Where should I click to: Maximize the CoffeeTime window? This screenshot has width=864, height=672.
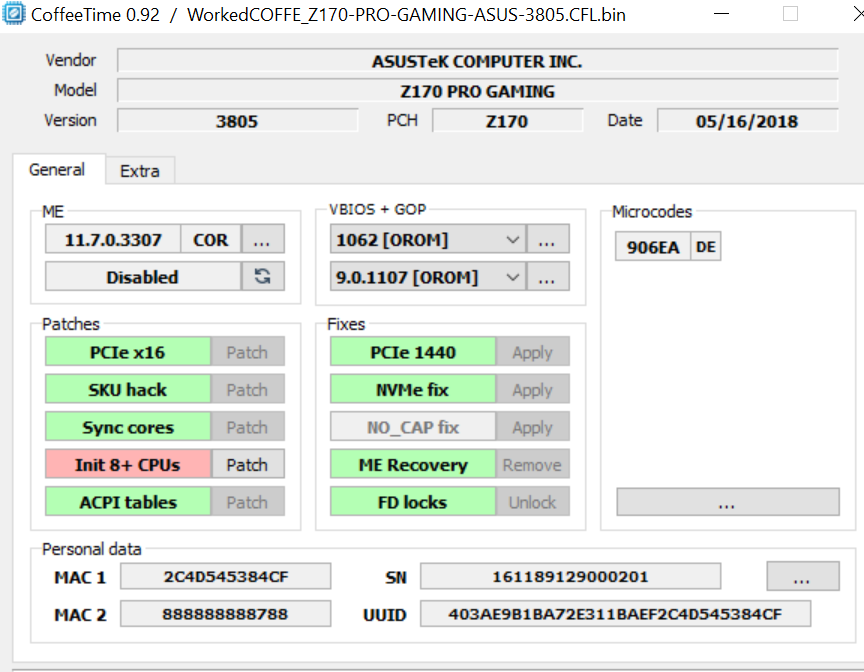pos(791,14)
